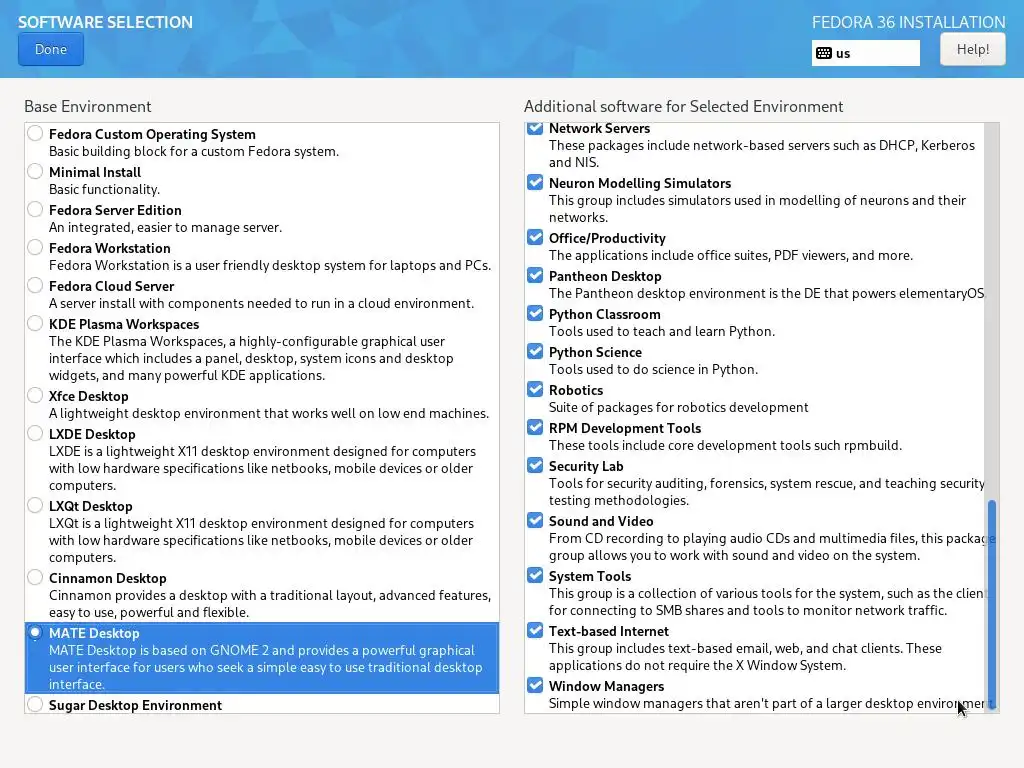The width and height of the screenshot is (1024, 768).
Task: Click the additional software list scrollbar thumb
Action: click(x=991, y=604)
